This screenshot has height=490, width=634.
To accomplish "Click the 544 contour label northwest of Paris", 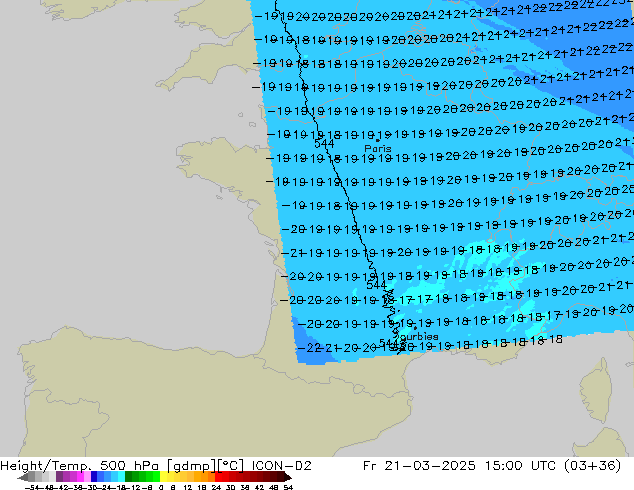I will [x=324, y=144].
